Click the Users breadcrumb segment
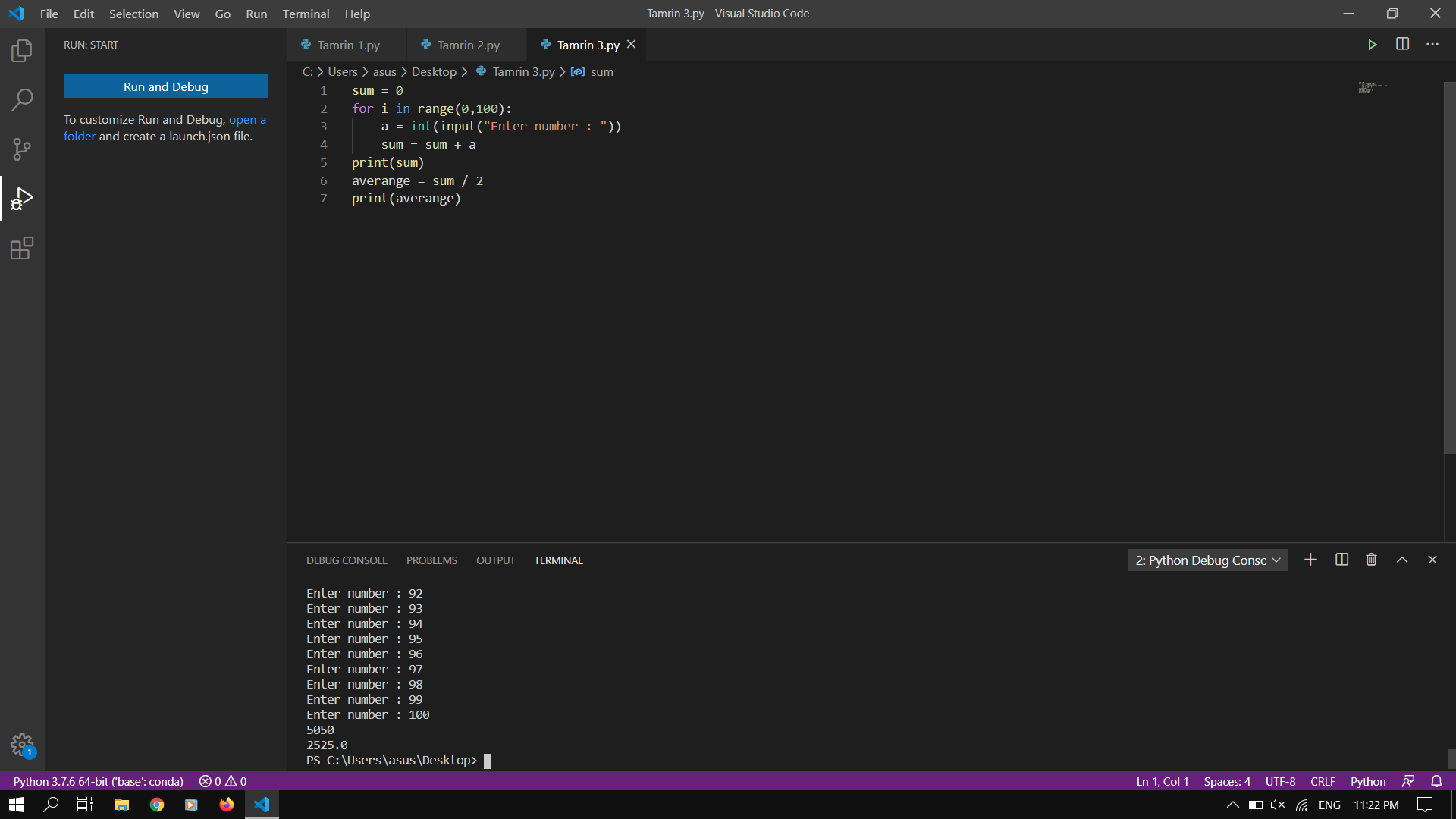1456x819 pixels. 342,72
